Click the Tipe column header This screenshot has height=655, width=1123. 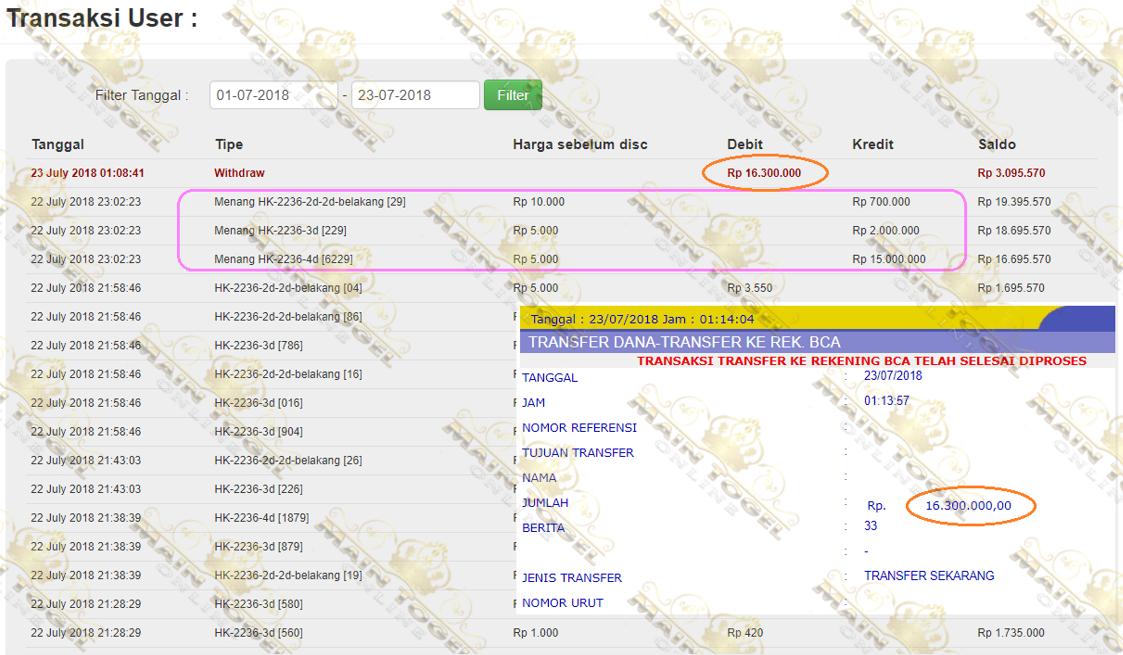tap(229, 144)
